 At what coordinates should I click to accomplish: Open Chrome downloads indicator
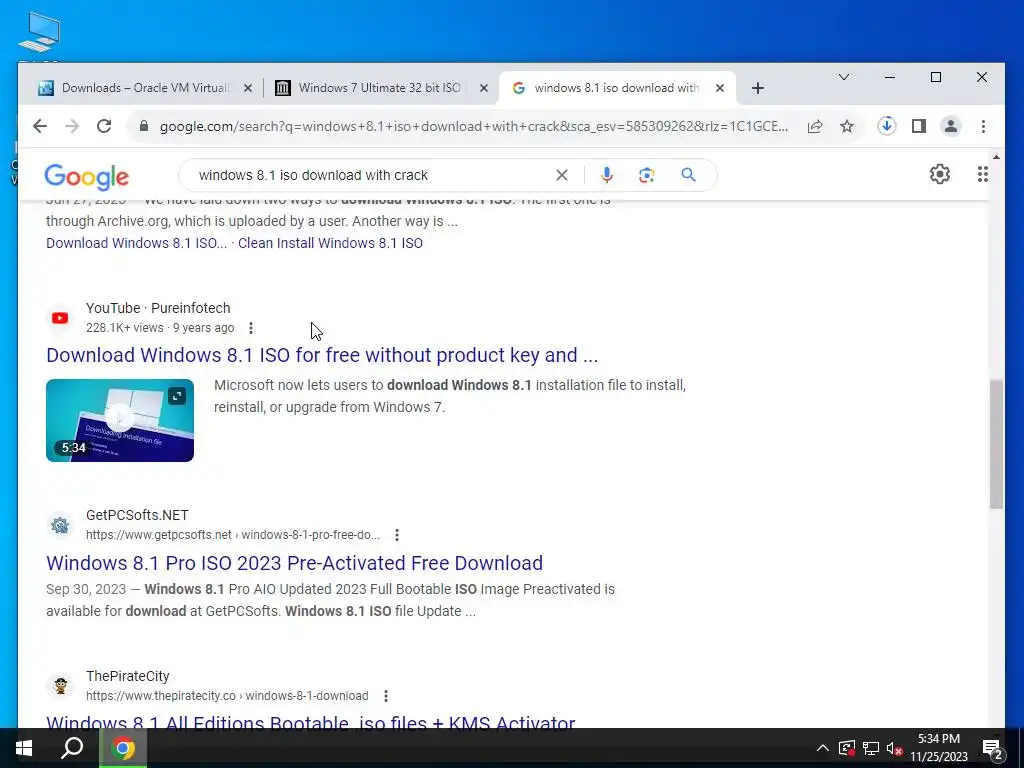click(x=886, y=126)
